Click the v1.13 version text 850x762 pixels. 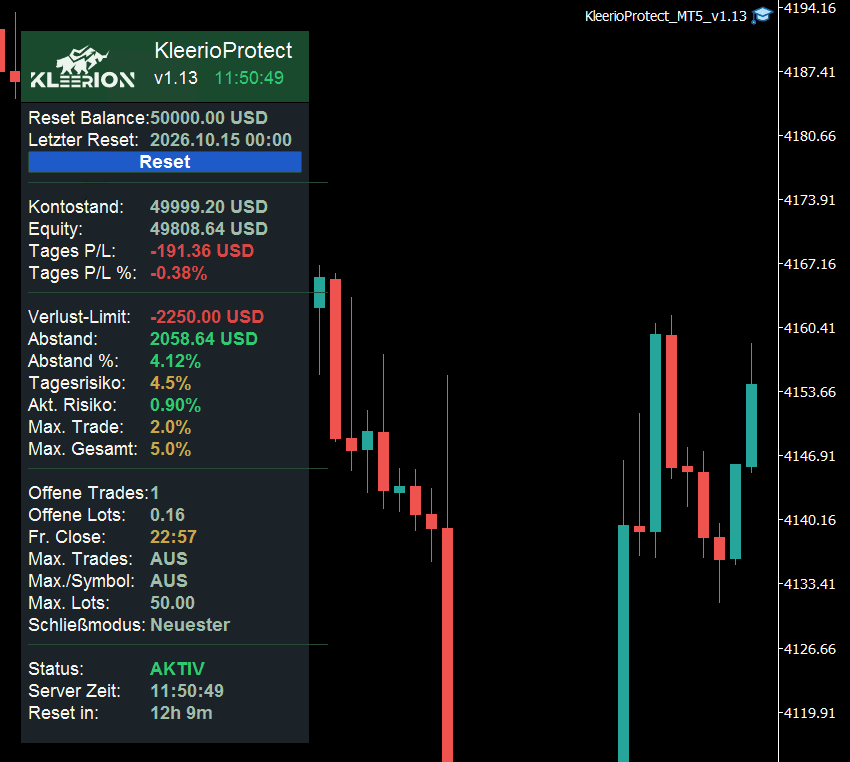pyautogui.click(x=176, y=78)
